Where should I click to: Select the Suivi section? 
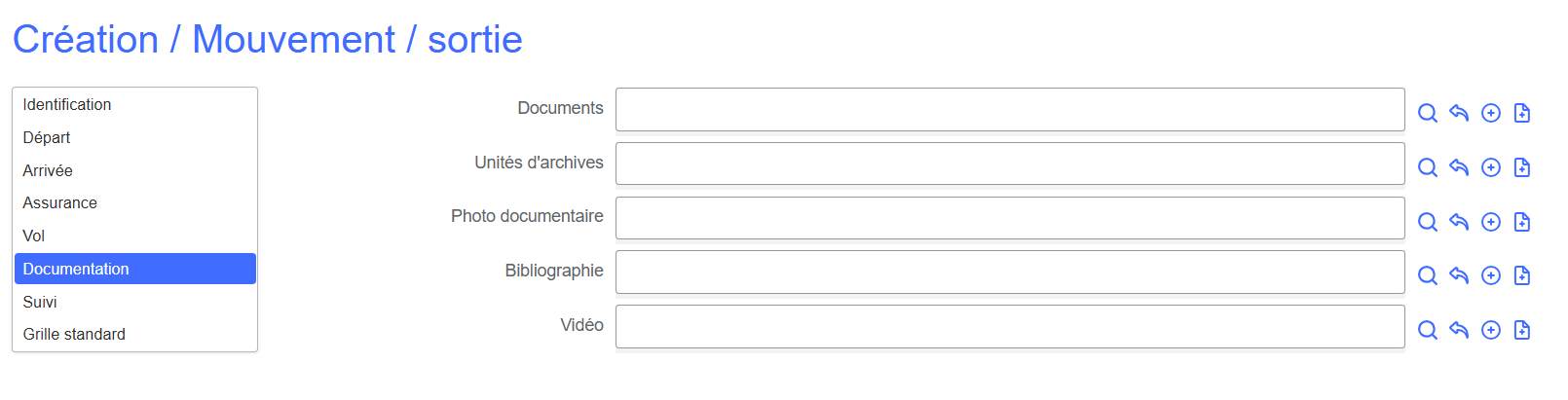pos(40,302)
